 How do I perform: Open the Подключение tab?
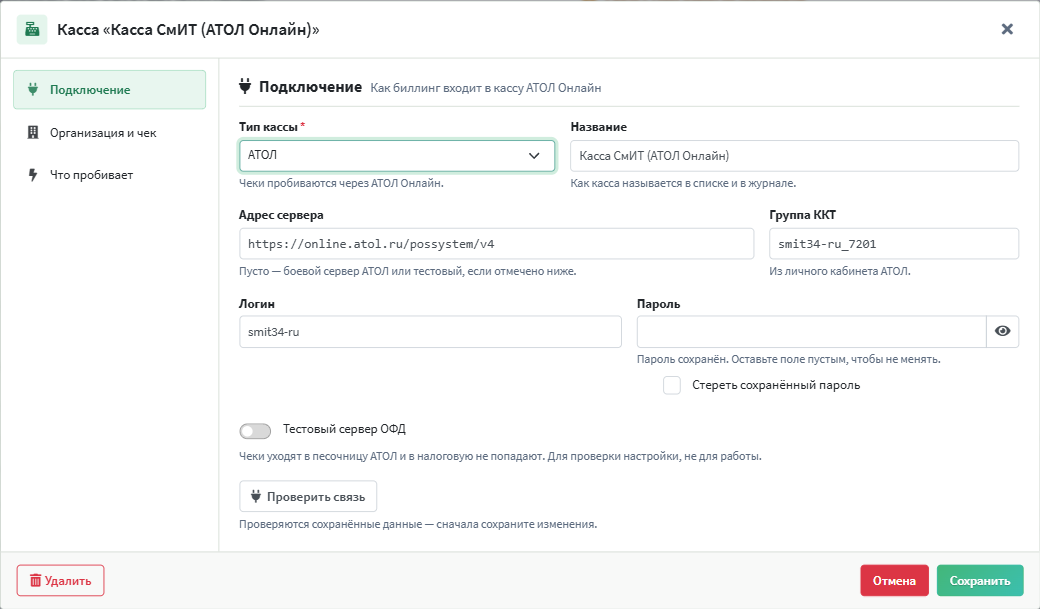[x=109, y=90]
